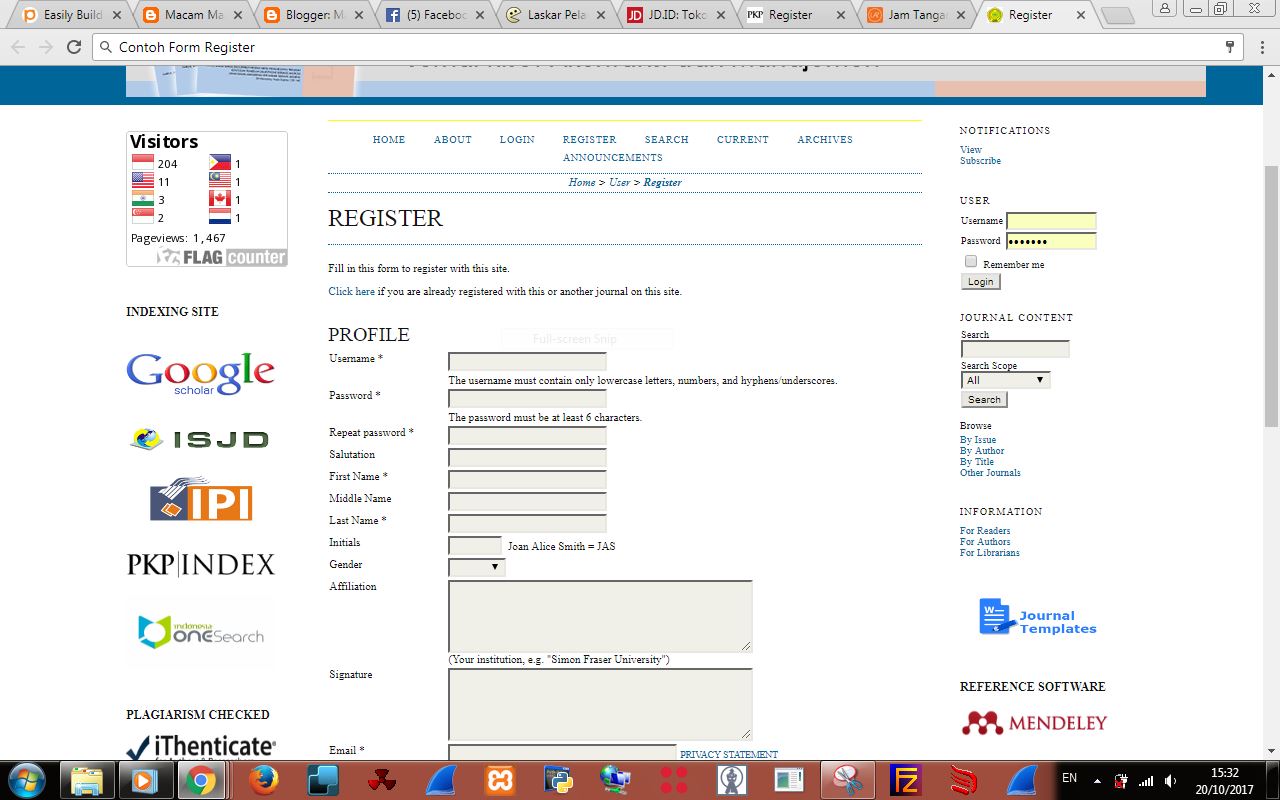
Task: Focus the Journal Content search box
Action: point(1015,349)
